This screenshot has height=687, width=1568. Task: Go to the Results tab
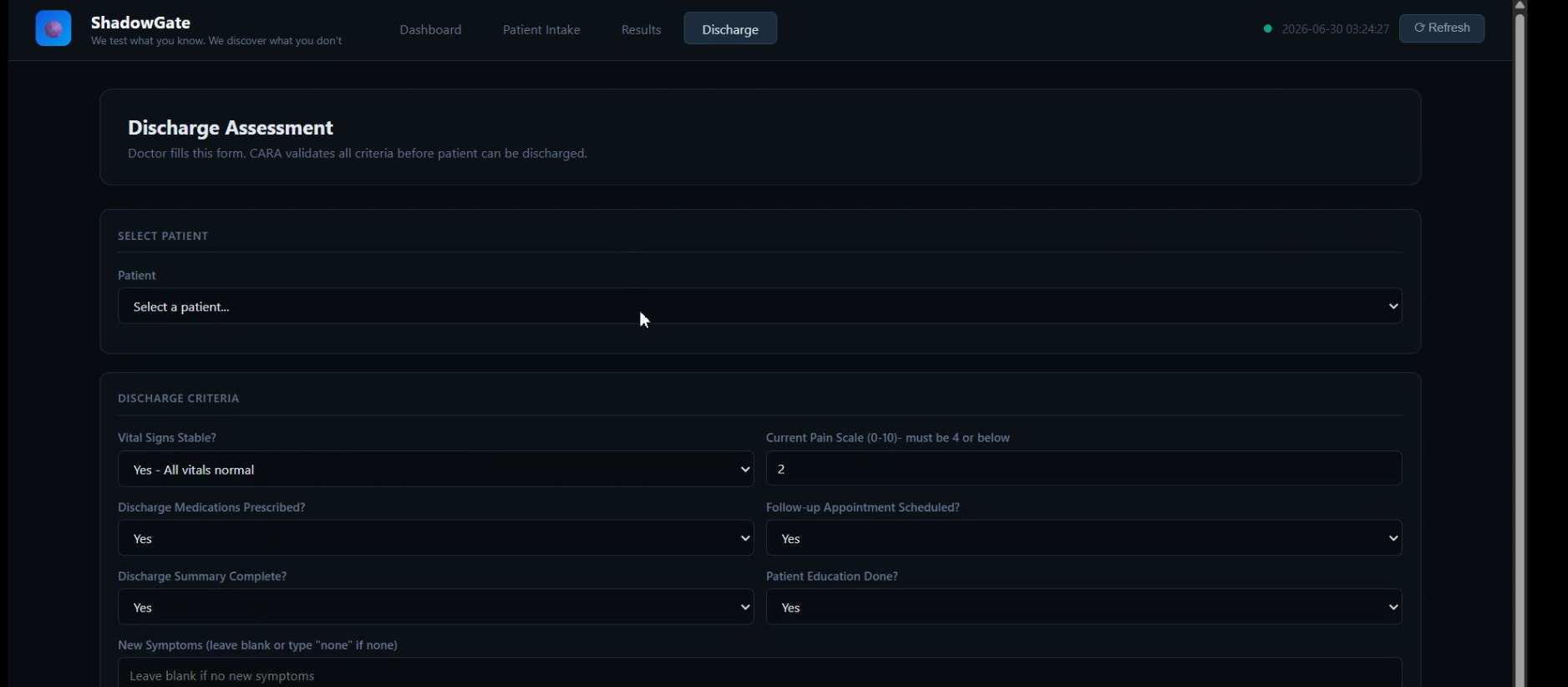click(x=641, y=29)
